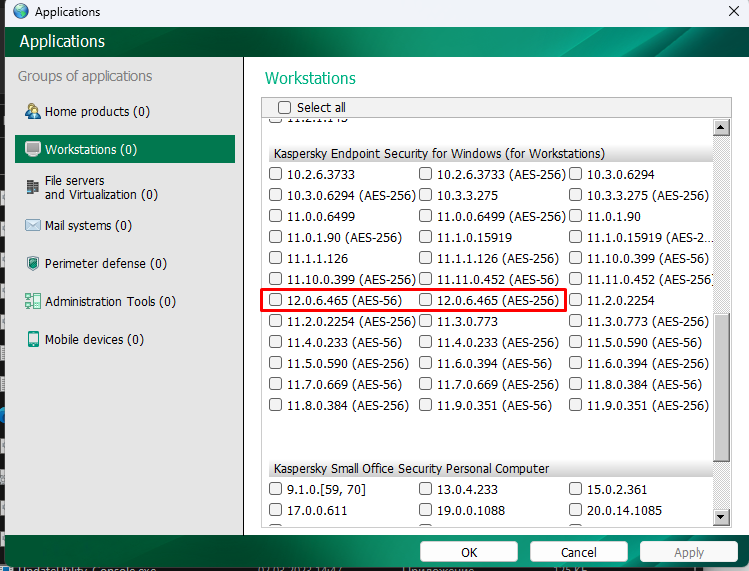Tick Small Office Security 13.0.4.233
This screenshot has height=571, width=749.
click(x=425, y=488)
